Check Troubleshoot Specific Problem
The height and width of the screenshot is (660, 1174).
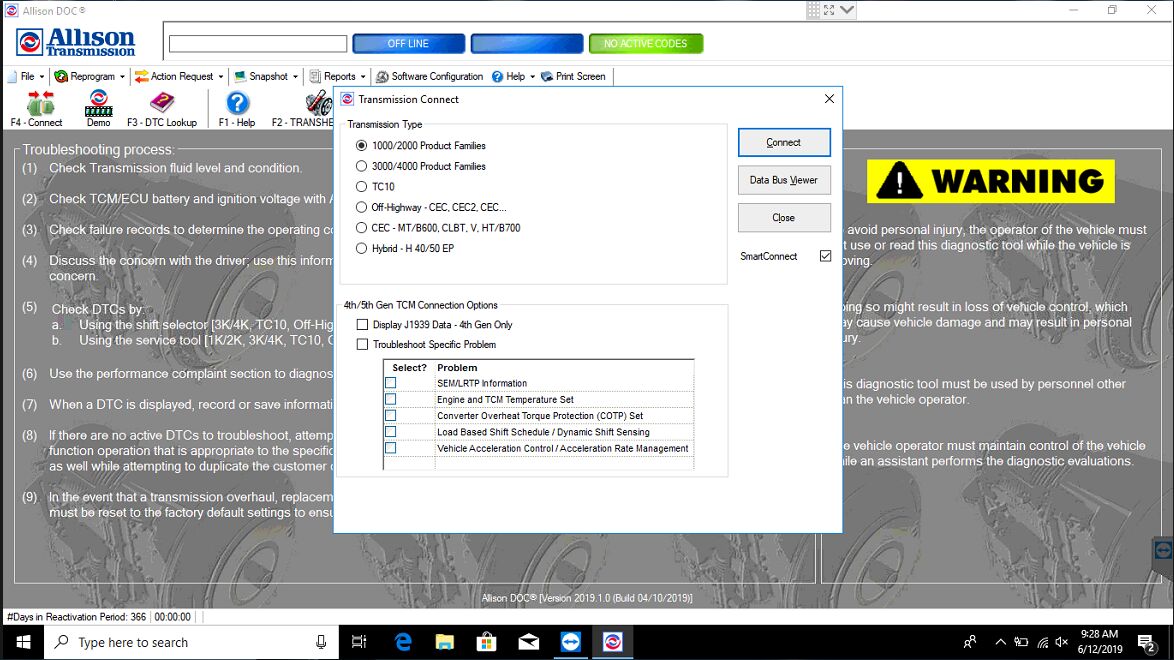362,345
